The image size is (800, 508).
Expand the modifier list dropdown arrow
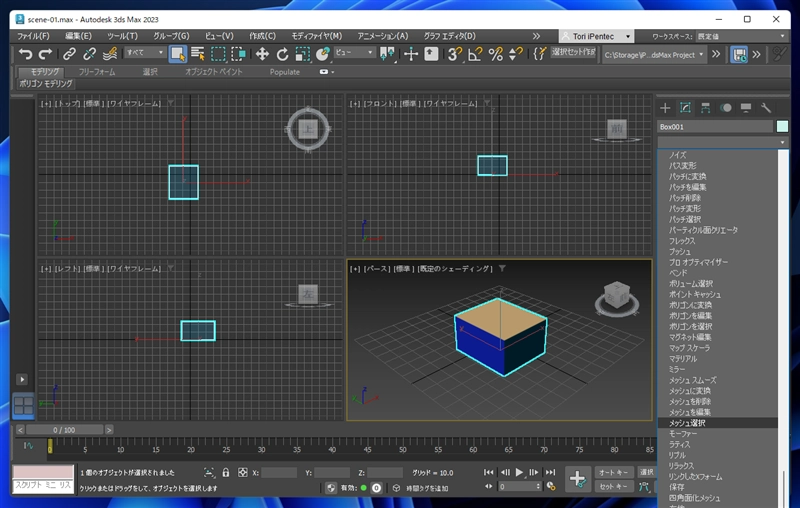coord(782,142)
